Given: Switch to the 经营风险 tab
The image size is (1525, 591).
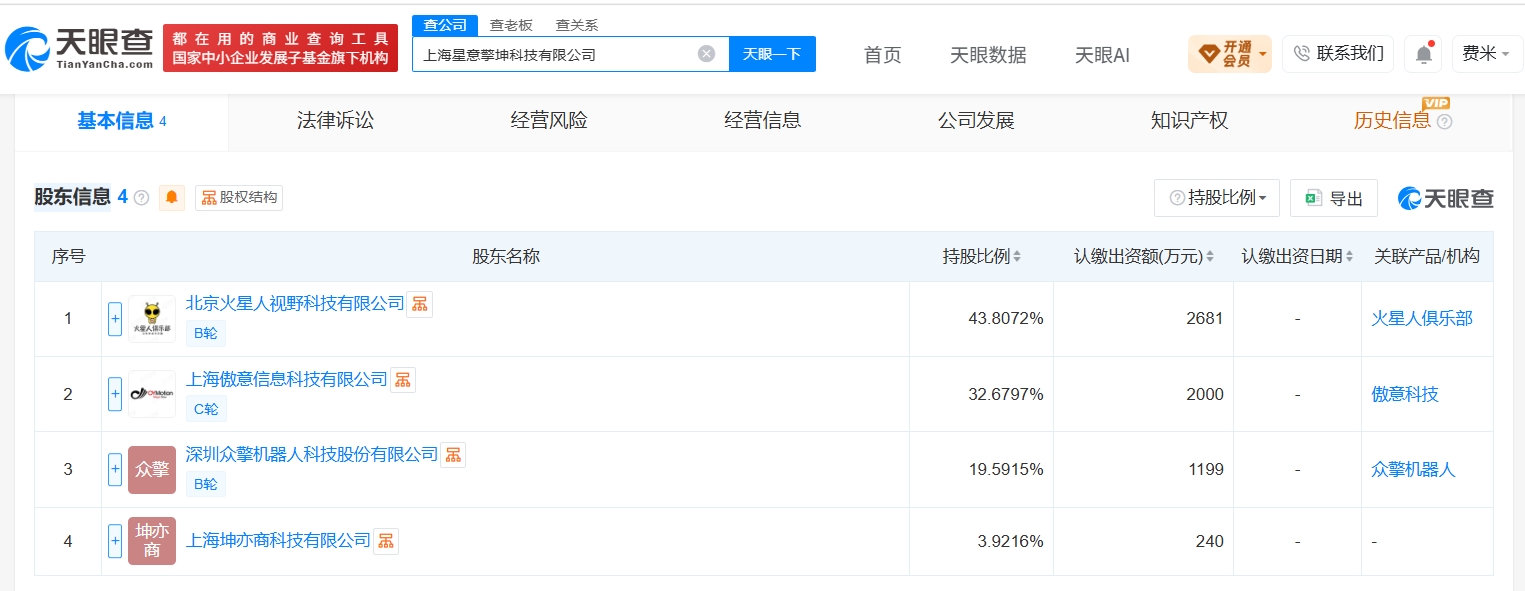Looking at the screenshot, I should point(549,121).
